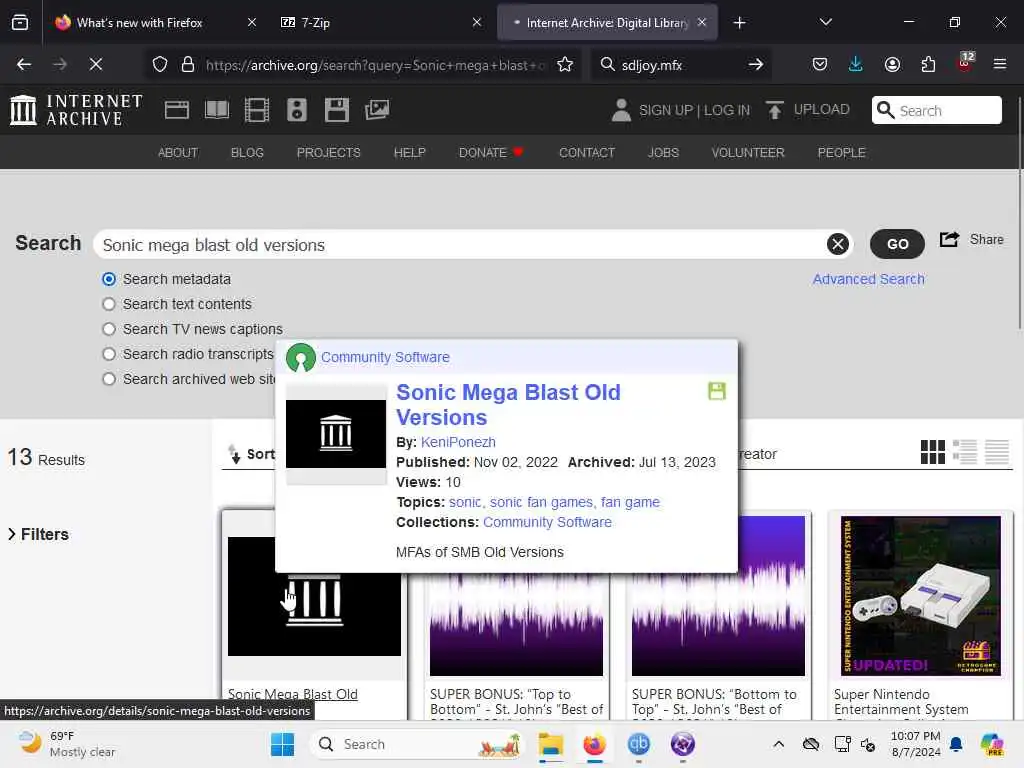Click the Community Software collection icon
Viewport: 1024px width, 768px height.
pyautogui.click(x=301, y=357)
